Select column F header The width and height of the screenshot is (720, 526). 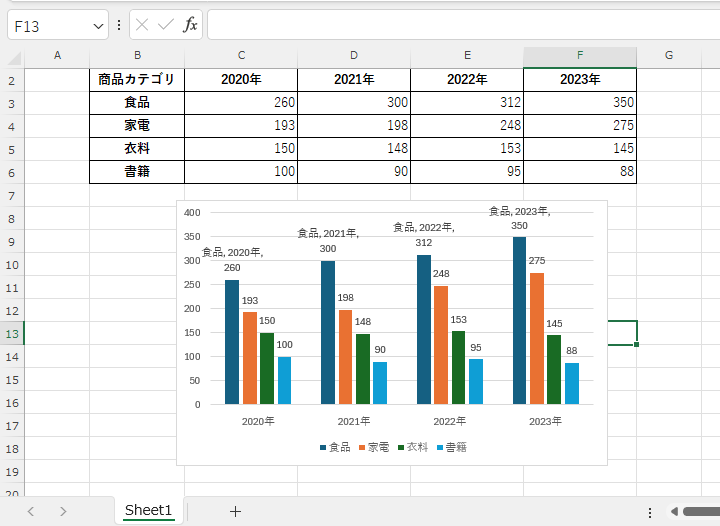tap(580, 56)
